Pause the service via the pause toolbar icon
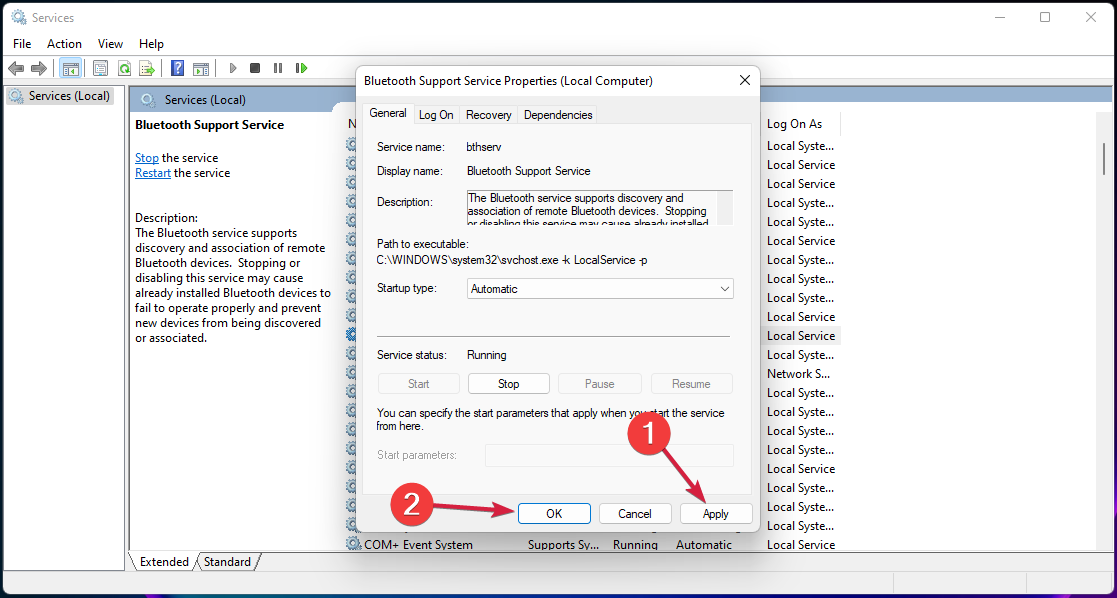Image resolution: width=1117 pixels, height=598 pixels. (278, 67)
